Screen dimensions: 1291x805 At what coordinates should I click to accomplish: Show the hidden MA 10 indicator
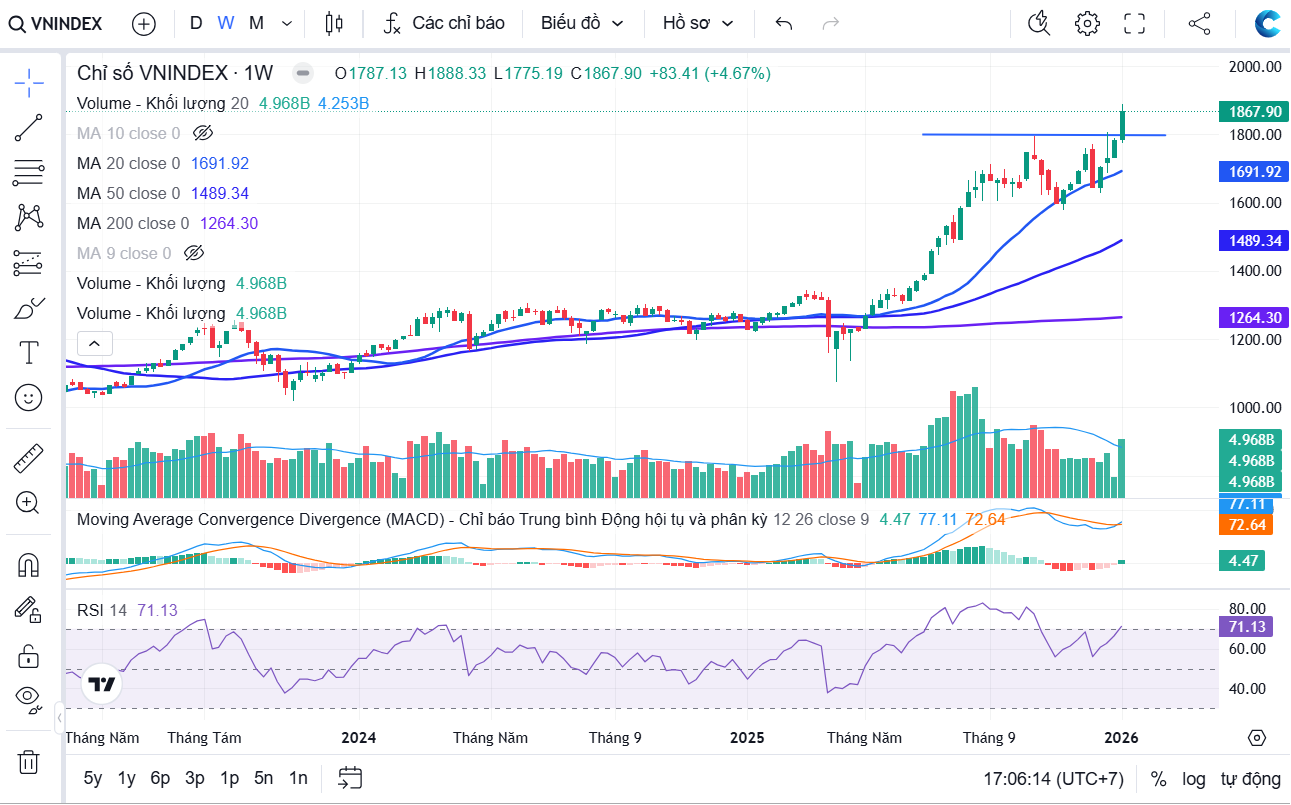point(203,133)
